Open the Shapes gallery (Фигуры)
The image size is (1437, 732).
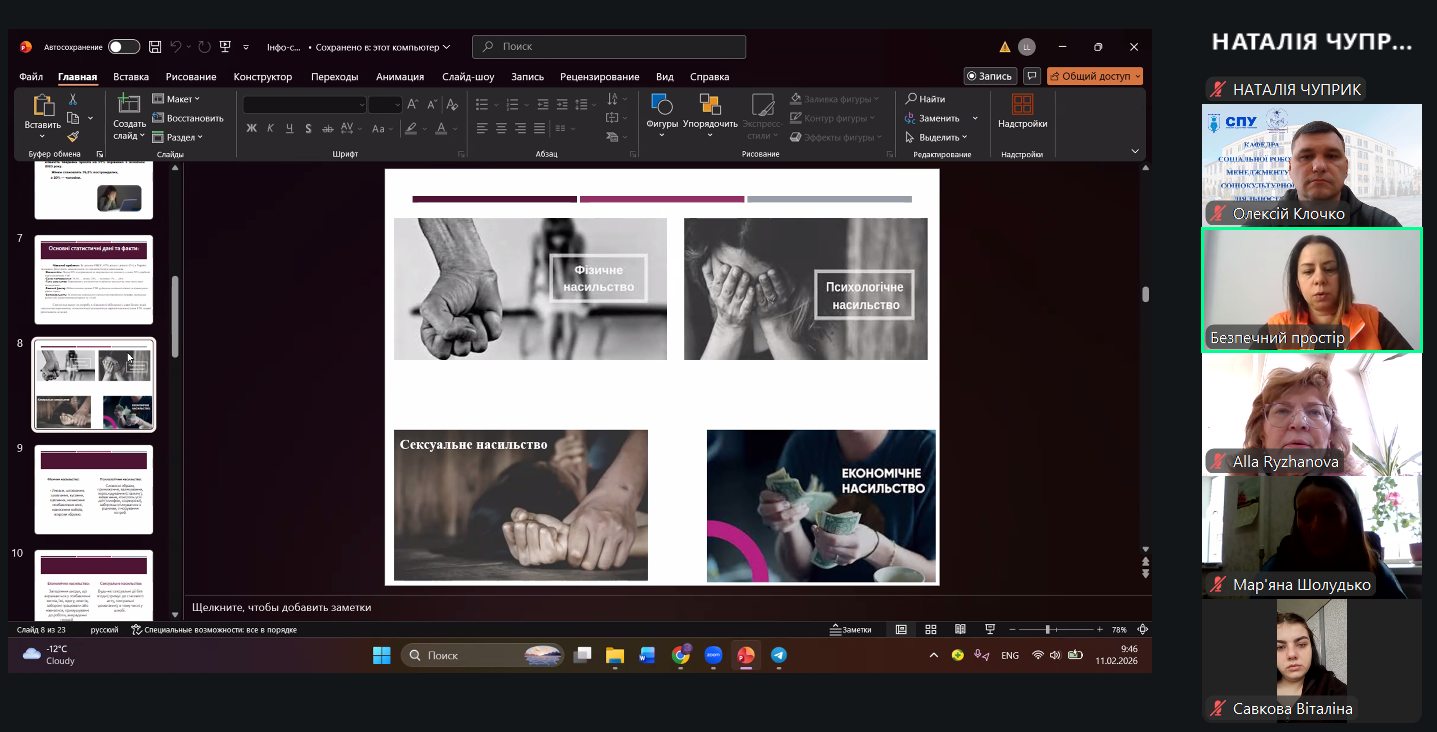pos(662,112)
